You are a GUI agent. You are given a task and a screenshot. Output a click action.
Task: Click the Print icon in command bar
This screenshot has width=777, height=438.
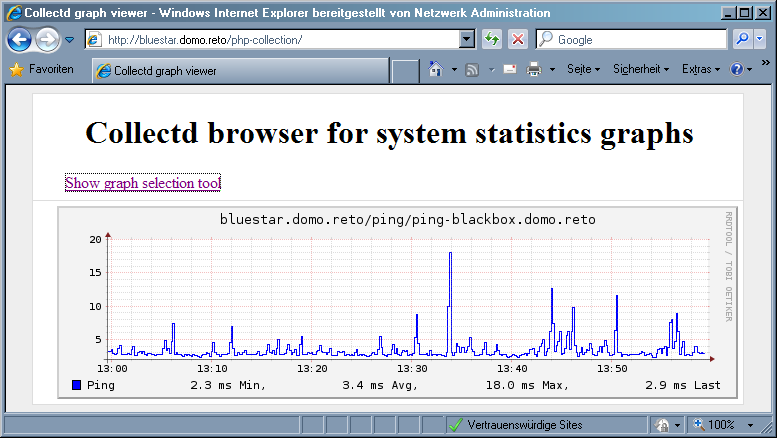click(534, 70)
